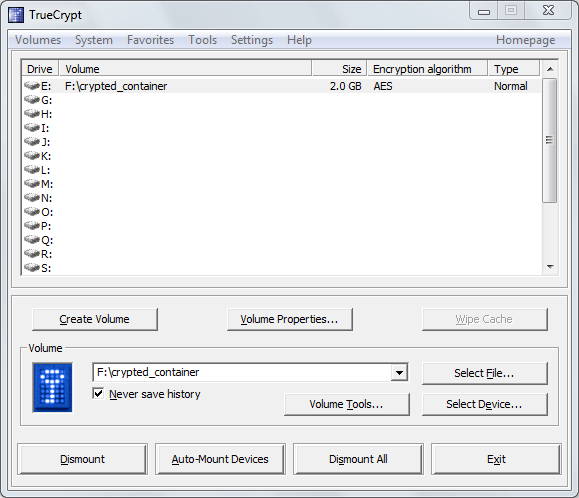Toggle the Never save history checkbox

tap(98, 394)
